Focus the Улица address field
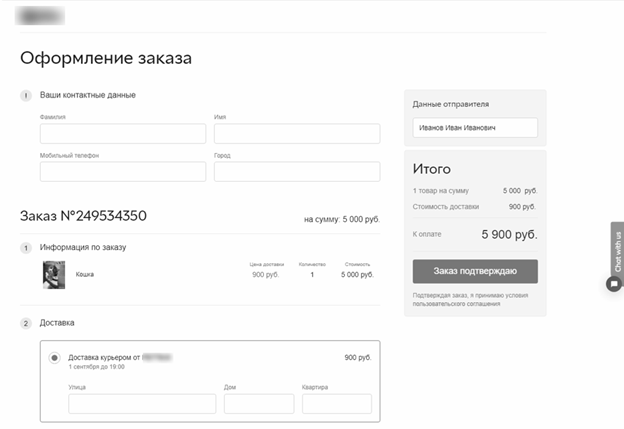624x429 pixels. (142, 404)
